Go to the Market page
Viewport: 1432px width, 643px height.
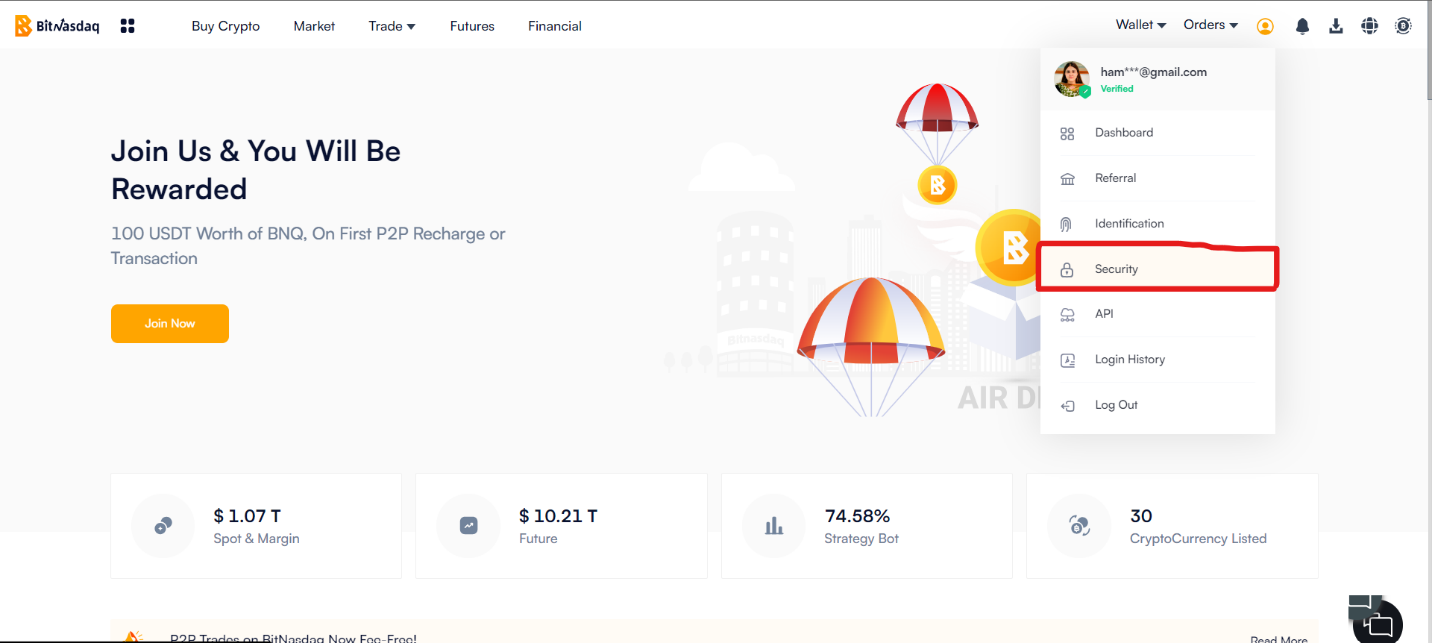click(314, 26)
